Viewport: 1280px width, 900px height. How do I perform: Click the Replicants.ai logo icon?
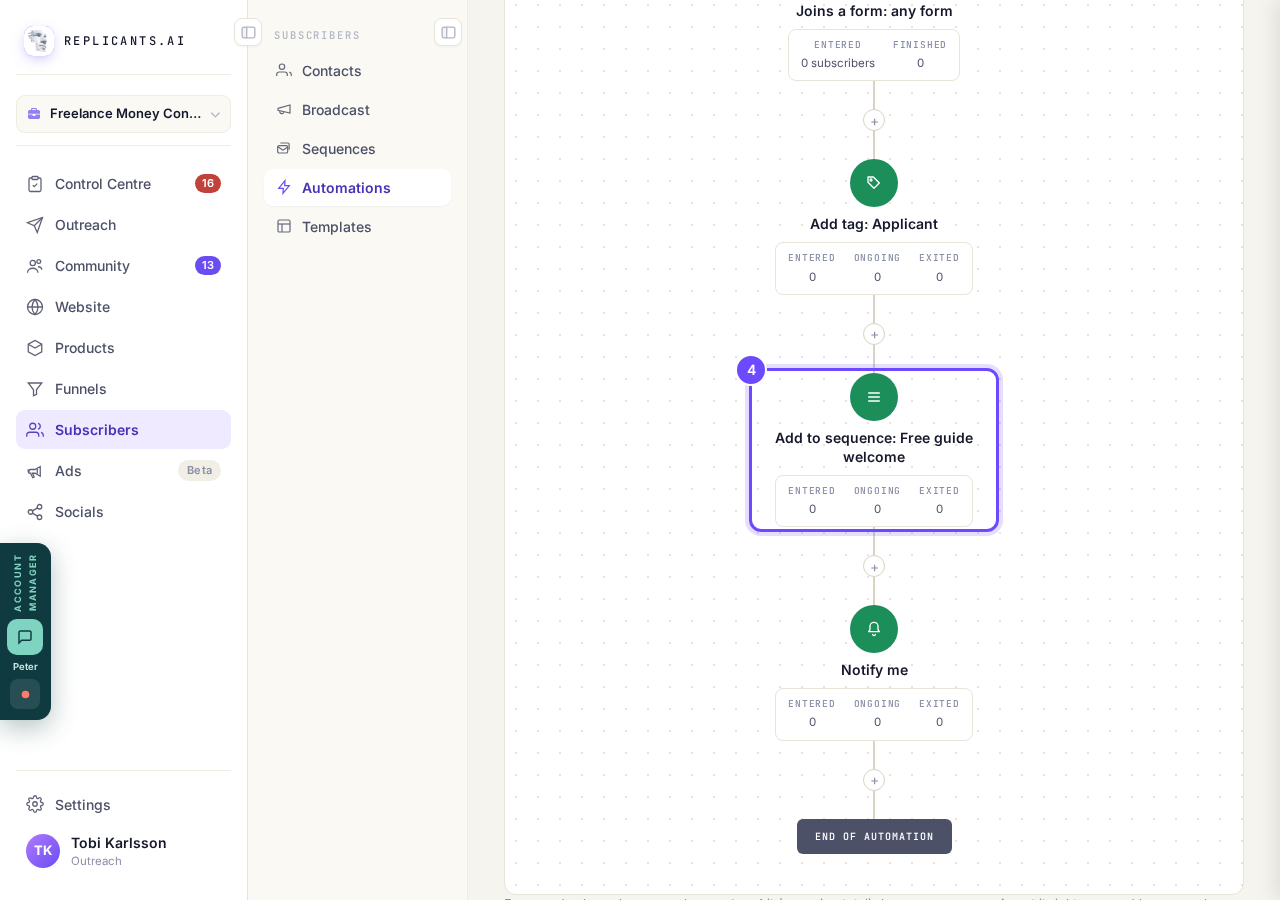(x=39, y=41)
